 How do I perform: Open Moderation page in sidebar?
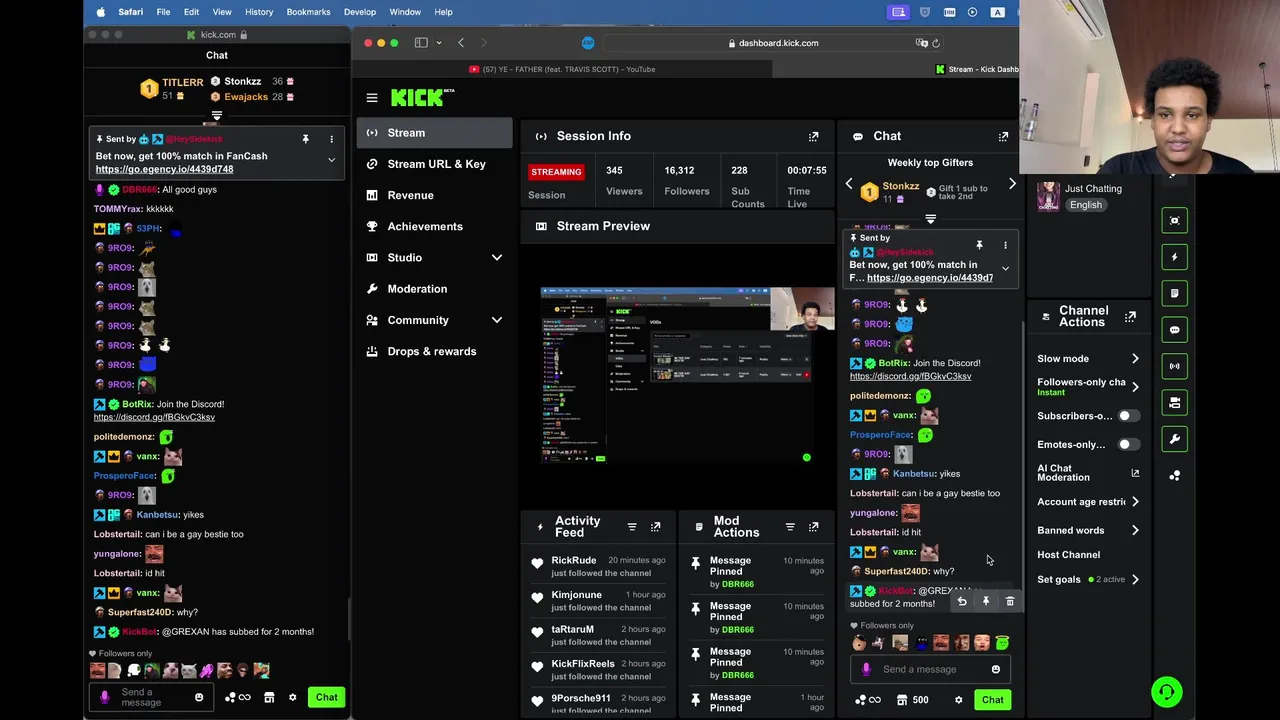(x=434, y=289)
